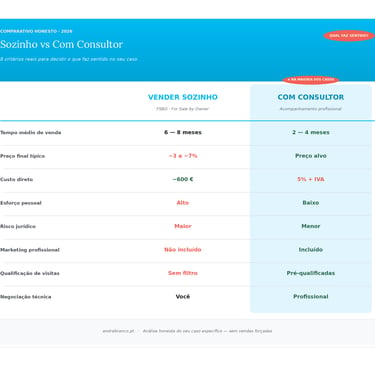Screen dimensions: 375x366
Task: Click the 'Maior' cell
Action: click(x=183, y=226)
